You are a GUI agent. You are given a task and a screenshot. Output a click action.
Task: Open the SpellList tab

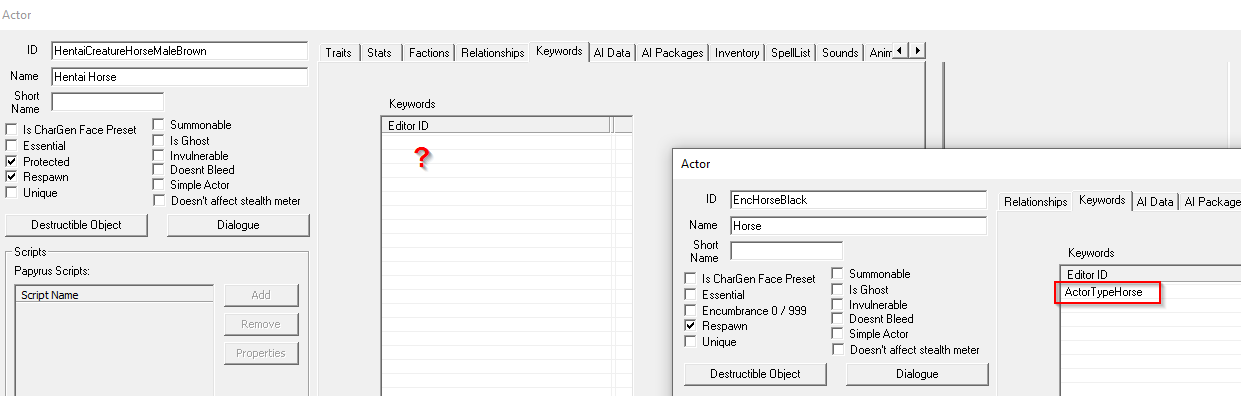791,53
